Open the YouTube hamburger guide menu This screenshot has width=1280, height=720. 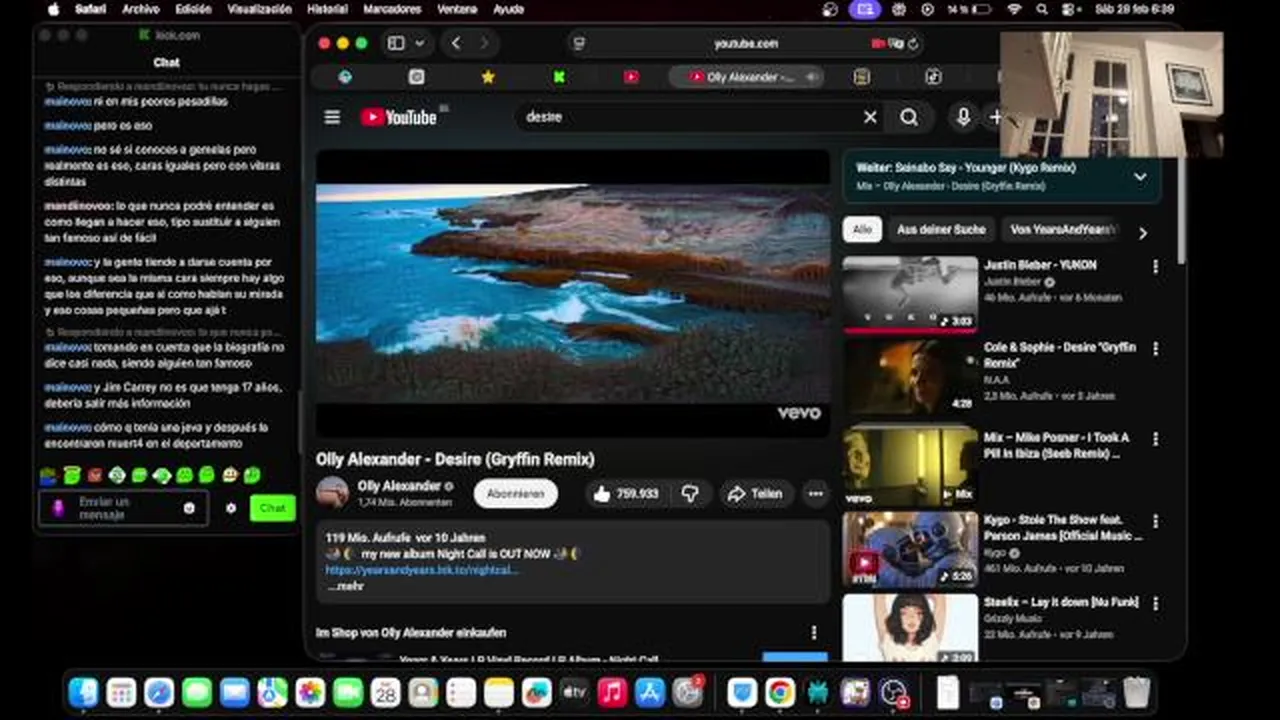coord(332,117)
